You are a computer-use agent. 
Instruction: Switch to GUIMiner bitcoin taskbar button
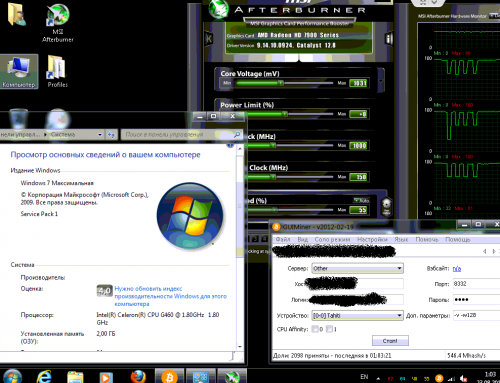click(169, 376)
